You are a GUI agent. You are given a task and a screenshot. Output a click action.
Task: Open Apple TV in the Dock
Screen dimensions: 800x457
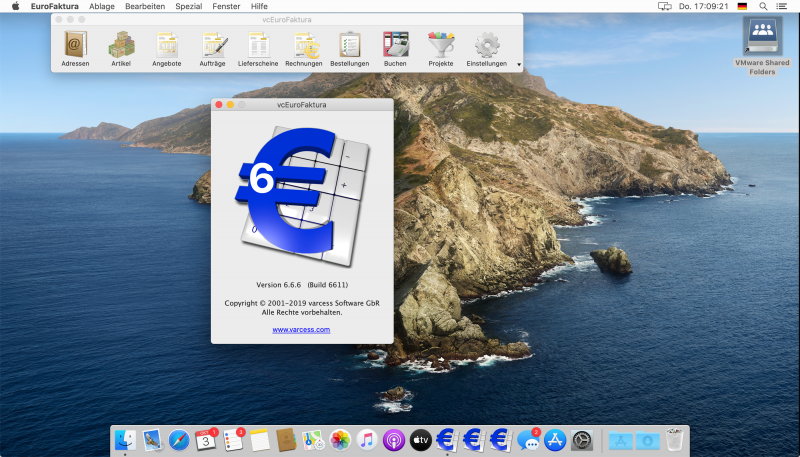pyautogui.click(x=420, y=440)
